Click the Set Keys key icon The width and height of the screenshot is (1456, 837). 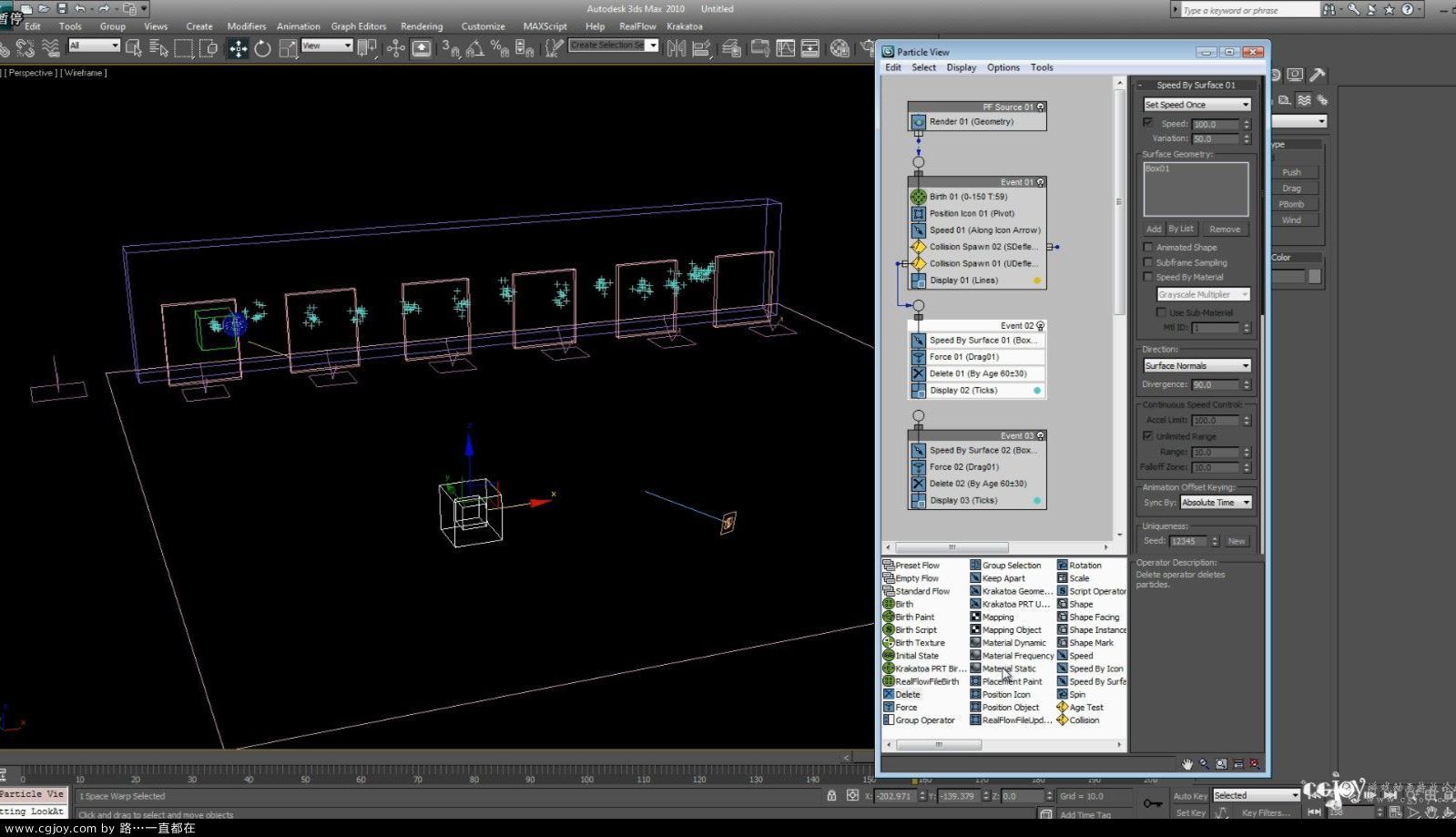coord(1153,803)
